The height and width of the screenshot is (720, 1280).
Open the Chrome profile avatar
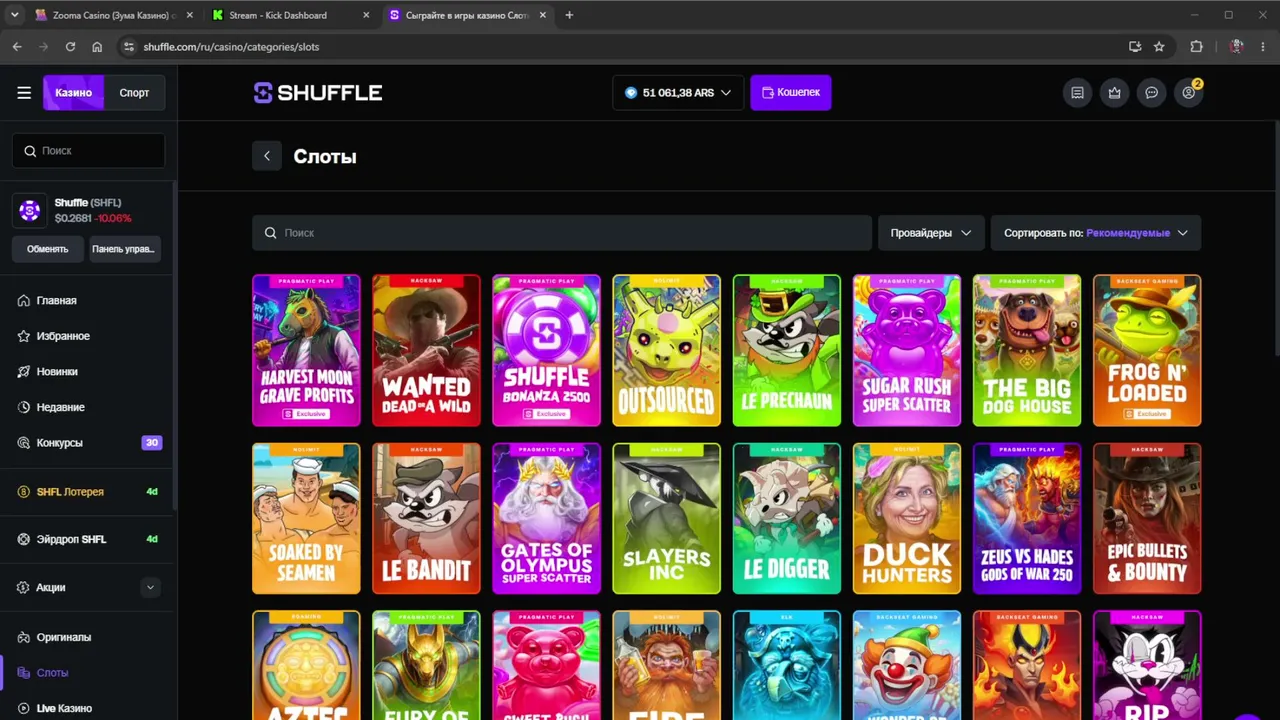[1237, 47]
